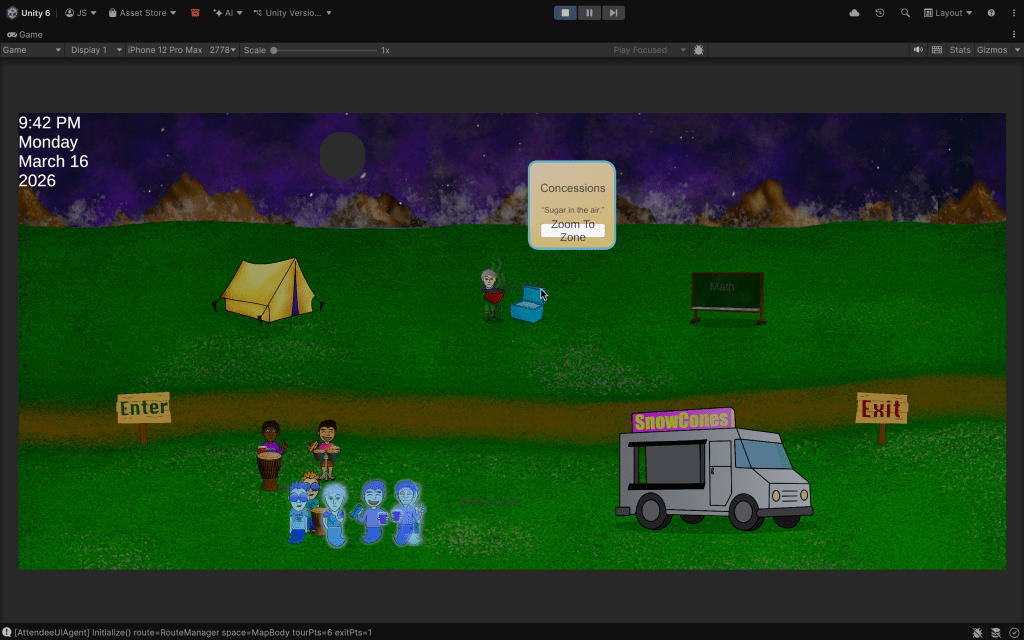Viewport: 1024px width, 640px height.
Task: Click the status bar checkmark activity icon
Action: pos(1014,632)
